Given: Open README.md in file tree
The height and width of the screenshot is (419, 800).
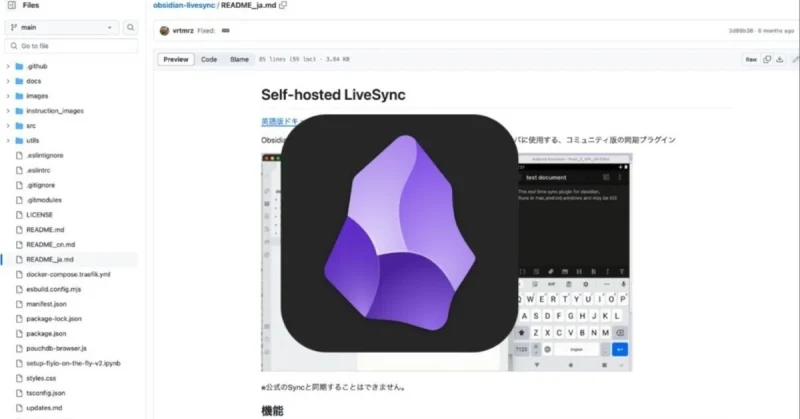Looking at the screenshot, I should [45, 230].
